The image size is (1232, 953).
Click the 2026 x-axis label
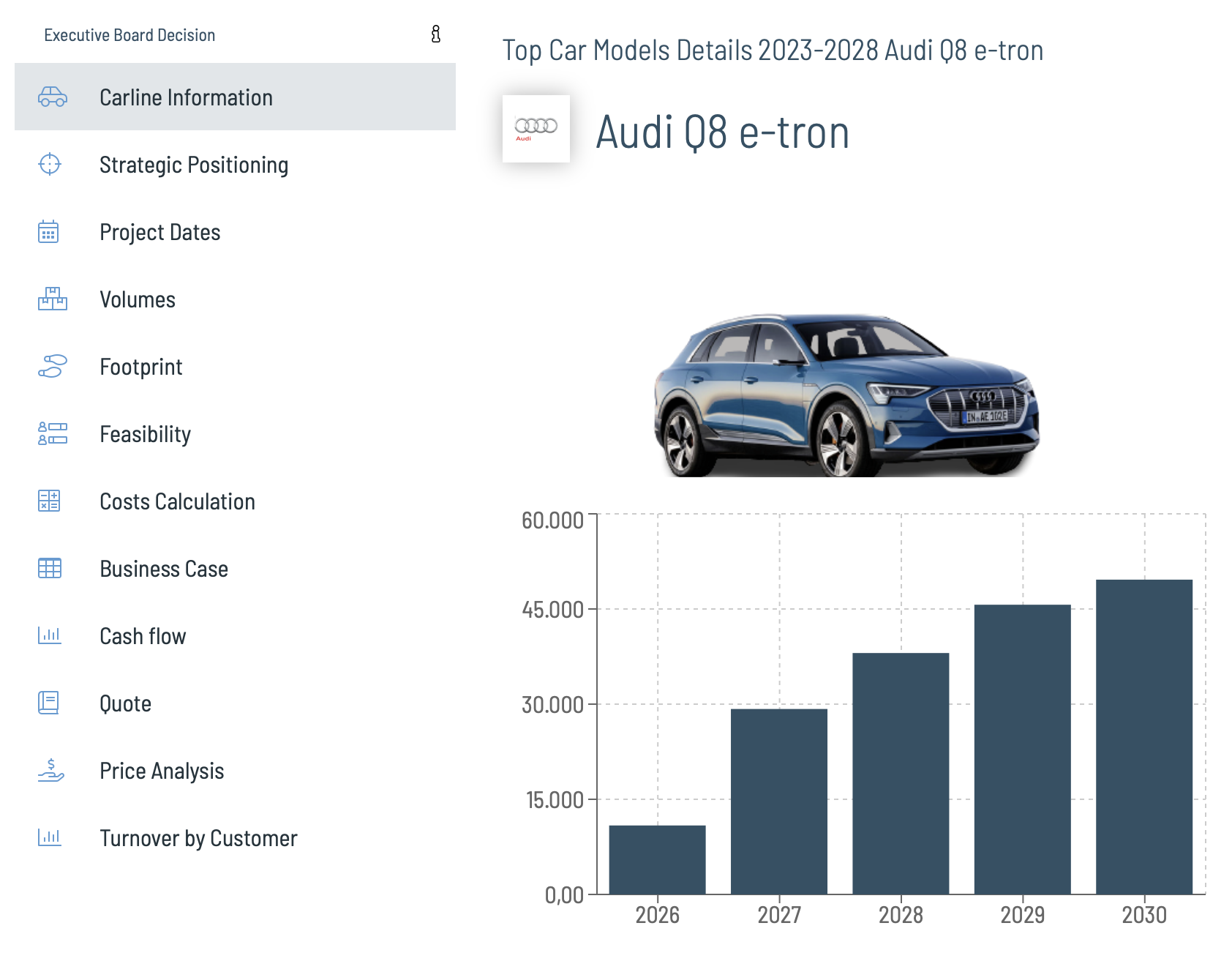657,915
